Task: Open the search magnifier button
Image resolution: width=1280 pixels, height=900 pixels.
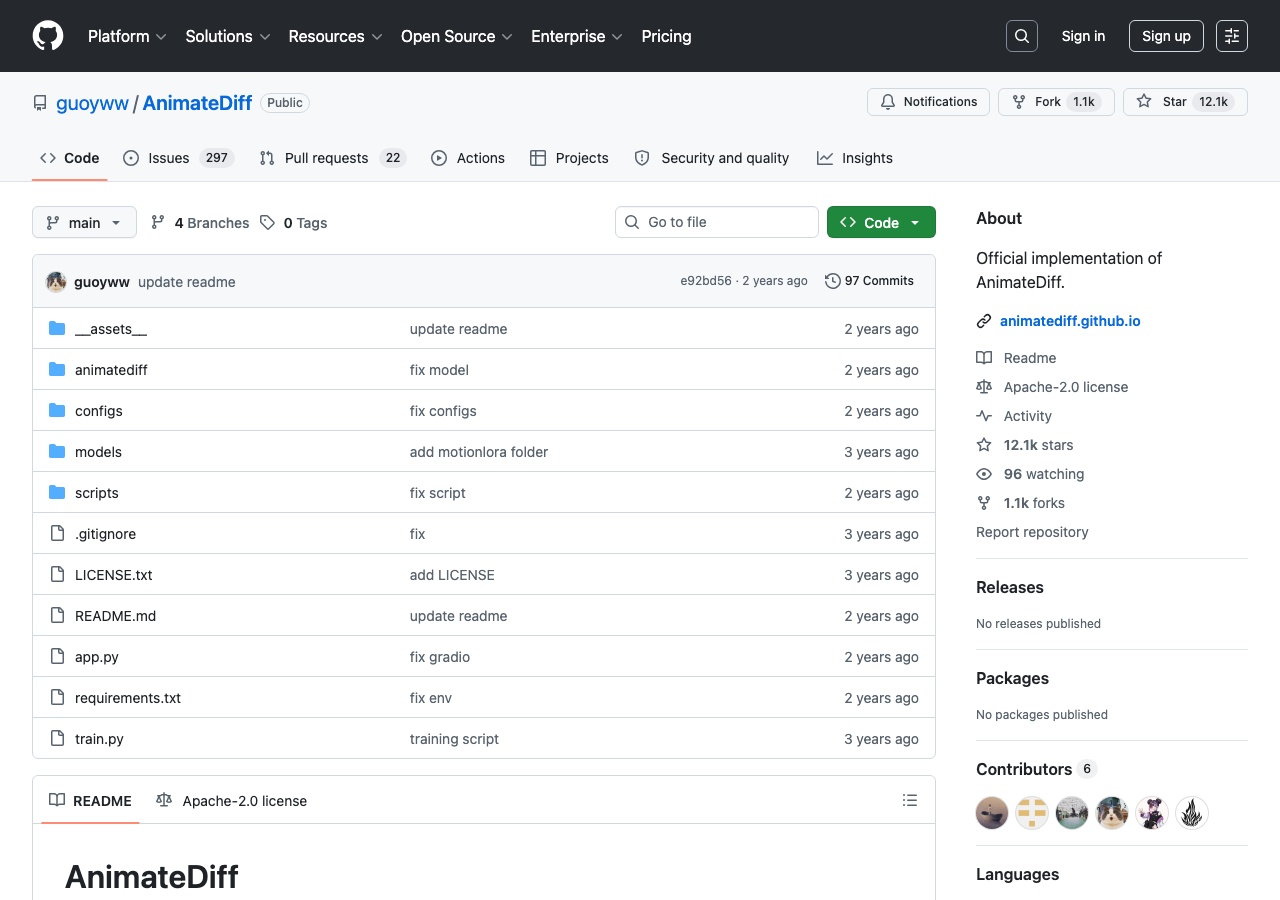Action: [x=1022, y=36]
